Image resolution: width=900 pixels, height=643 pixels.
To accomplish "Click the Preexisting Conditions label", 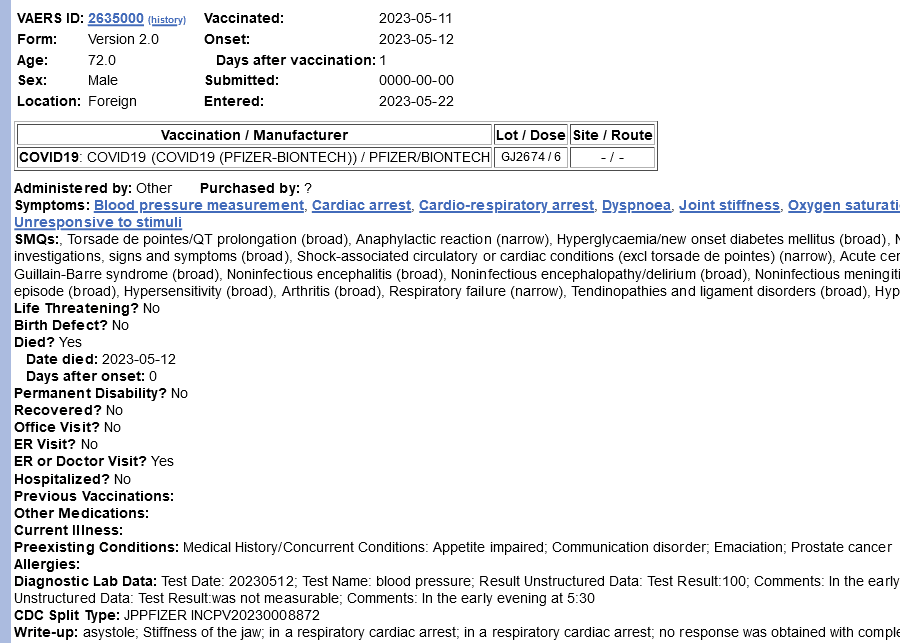I will (x=96, y=547).
